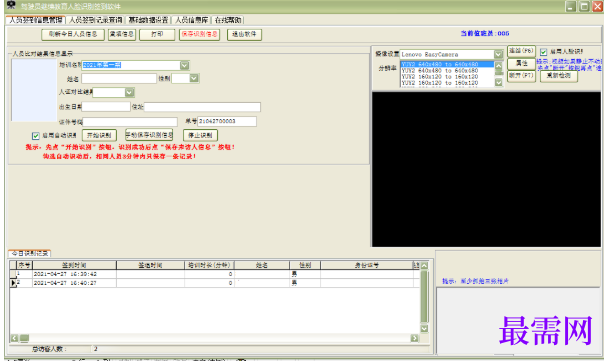This screenshot has width=611, height=362.
Task: Select the record signed in at 16:40:27
Action: 215,283
